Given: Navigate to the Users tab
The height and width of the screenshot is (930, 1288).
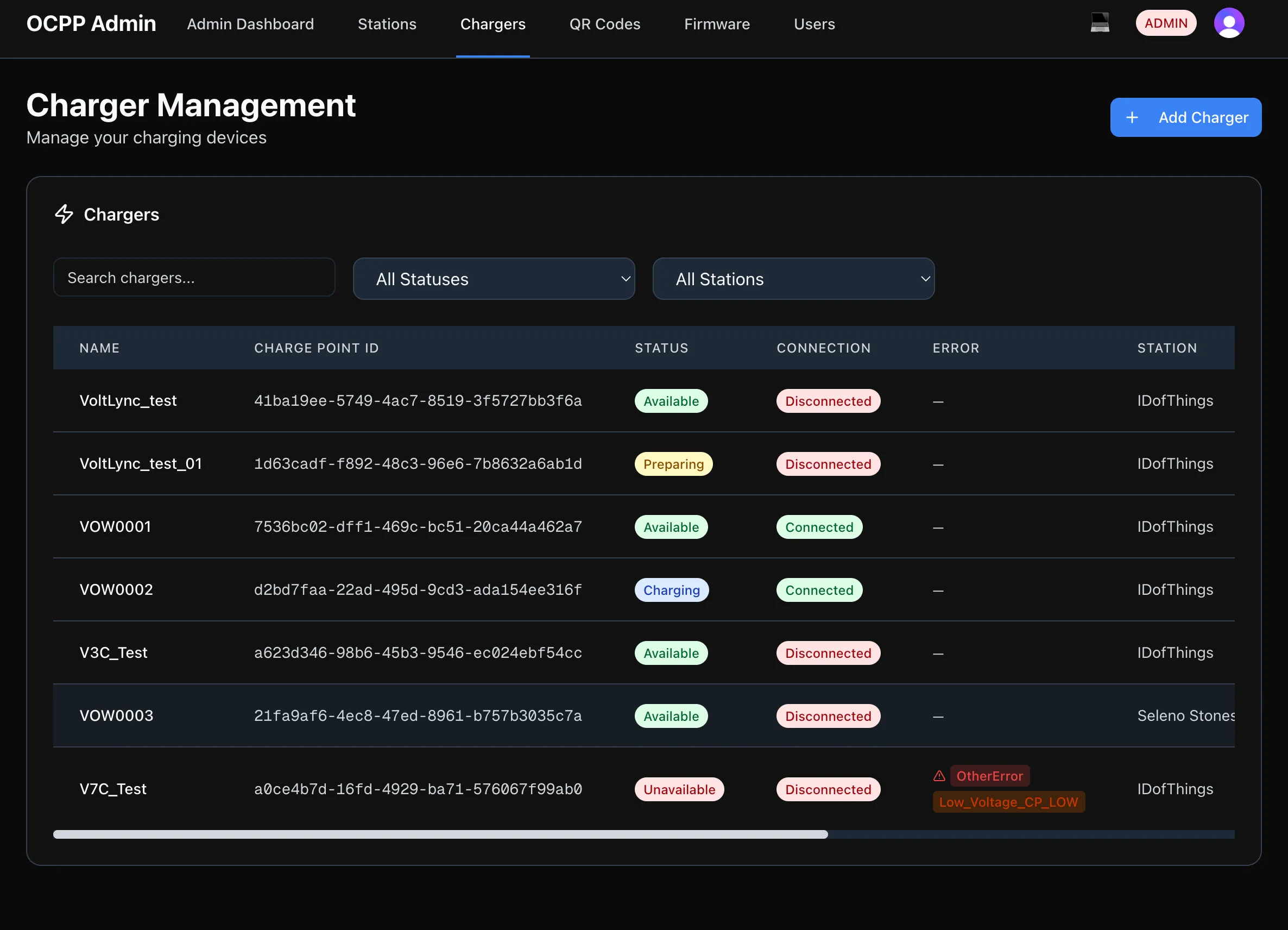Looking at the screenshot, I should [815, 24].
